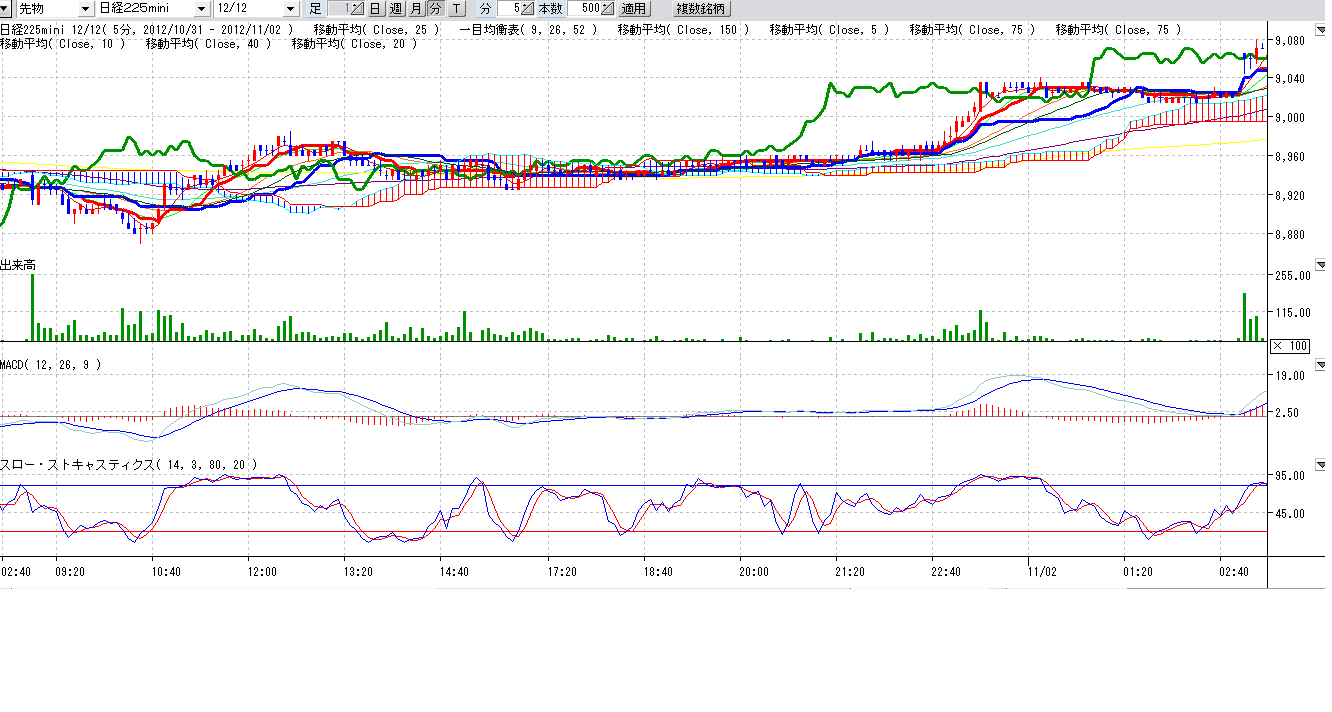
Task: Select the 日 (daily) timeframe button
Action: click(375, 8)
